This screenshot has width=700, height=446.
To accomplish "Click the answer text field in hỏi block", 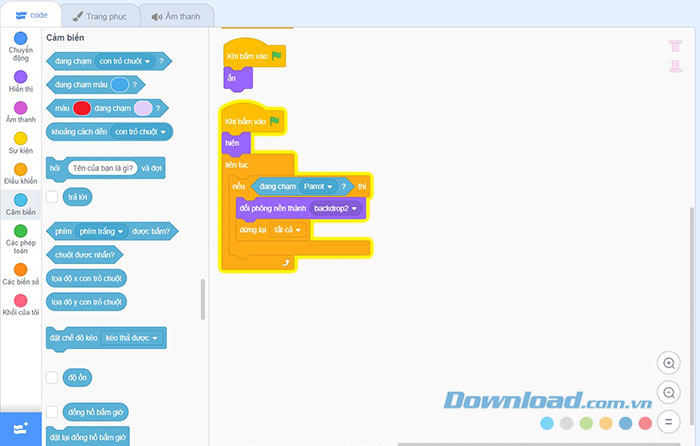I will pyautogui.click(x=103, y=168).
